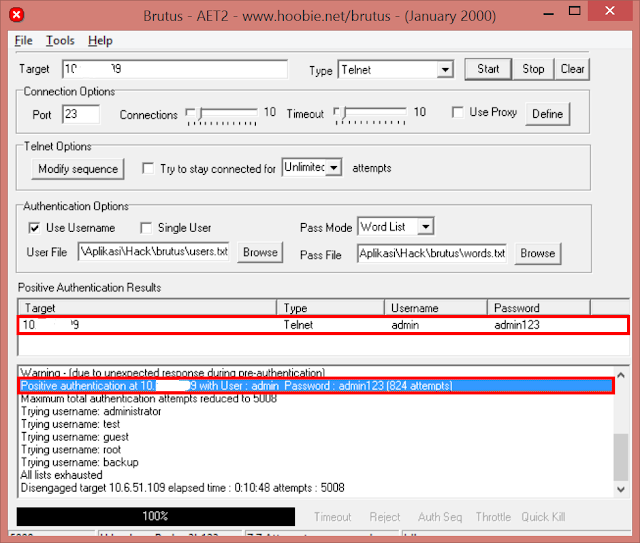Click the log line 'Trying username: test'
This screenshot has width=640, height=543.
[x=70, y=424]
